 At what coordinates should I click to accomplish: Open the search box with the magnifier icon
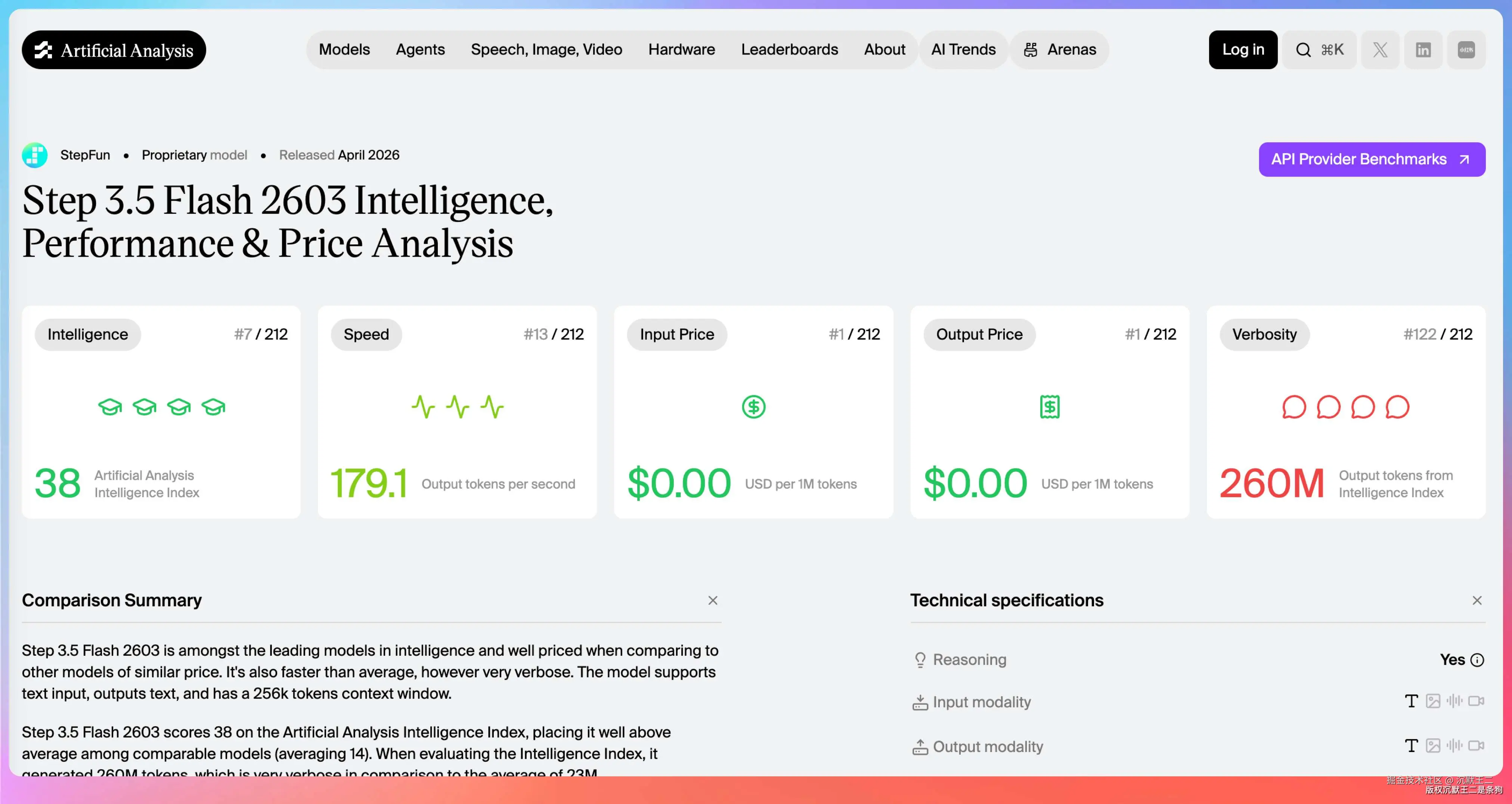tap(1319, 50)
